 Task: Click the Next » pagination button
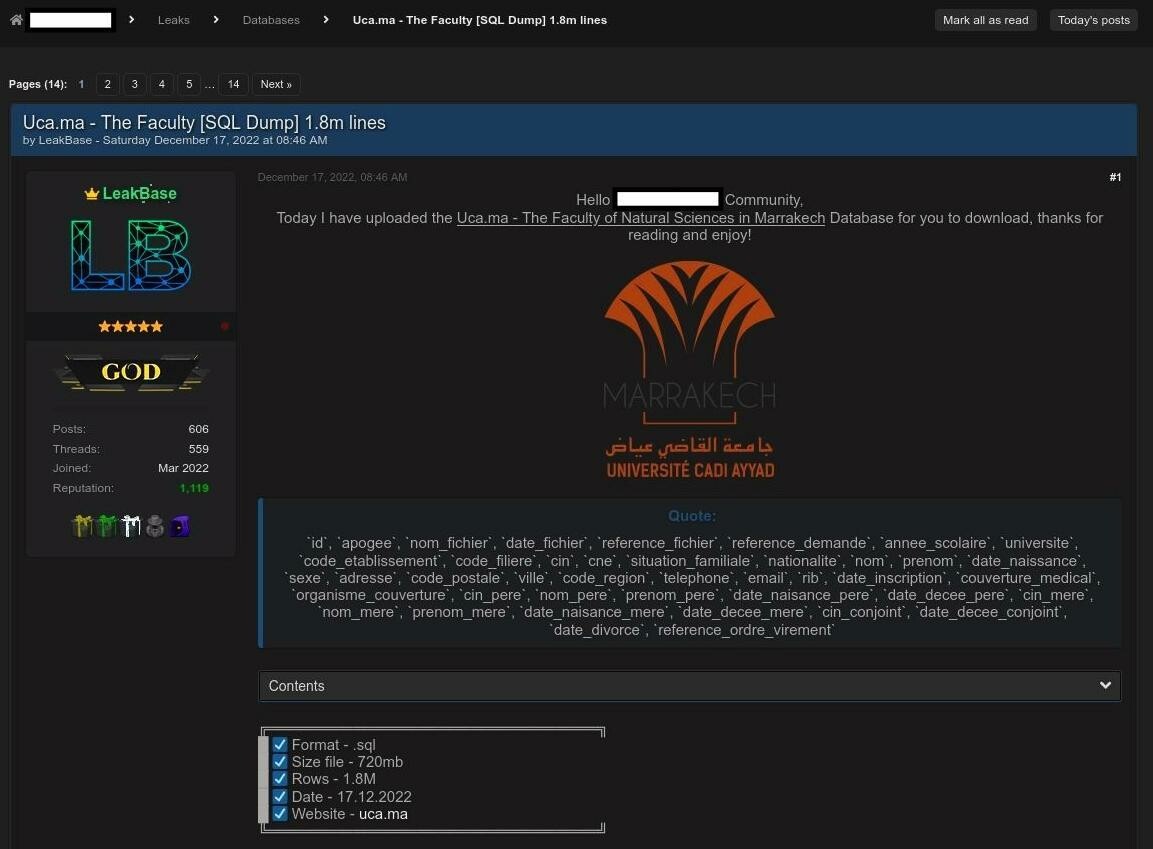click(276, 84)
